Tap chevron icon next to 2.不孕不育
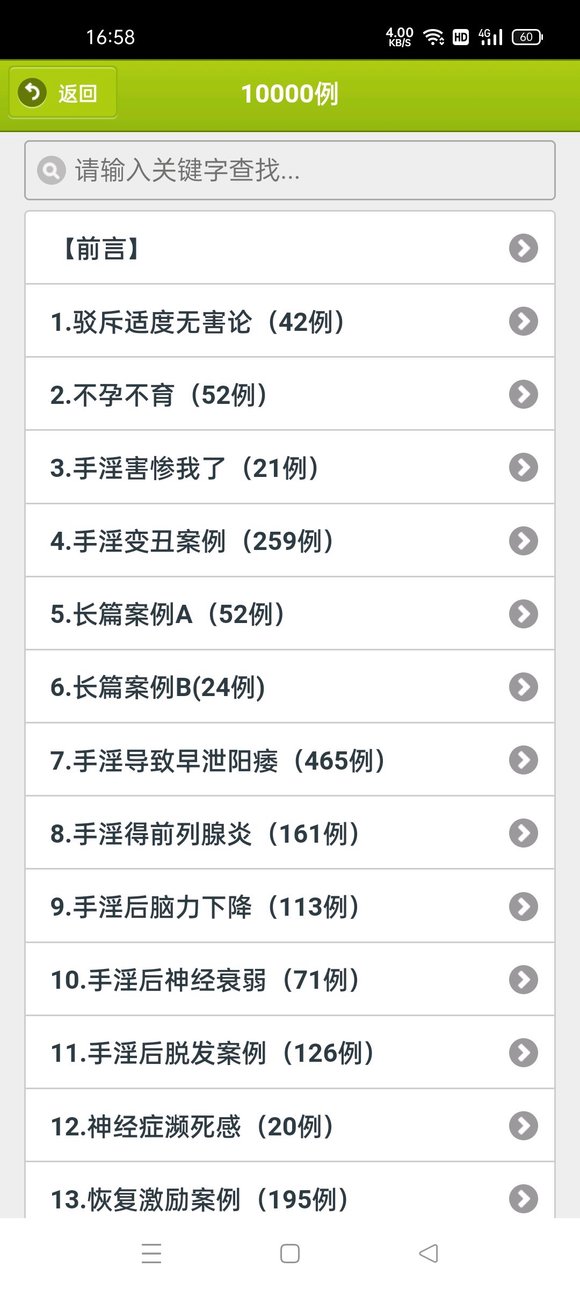Viewport: 580px width, 1289px height. click(523, 394)
